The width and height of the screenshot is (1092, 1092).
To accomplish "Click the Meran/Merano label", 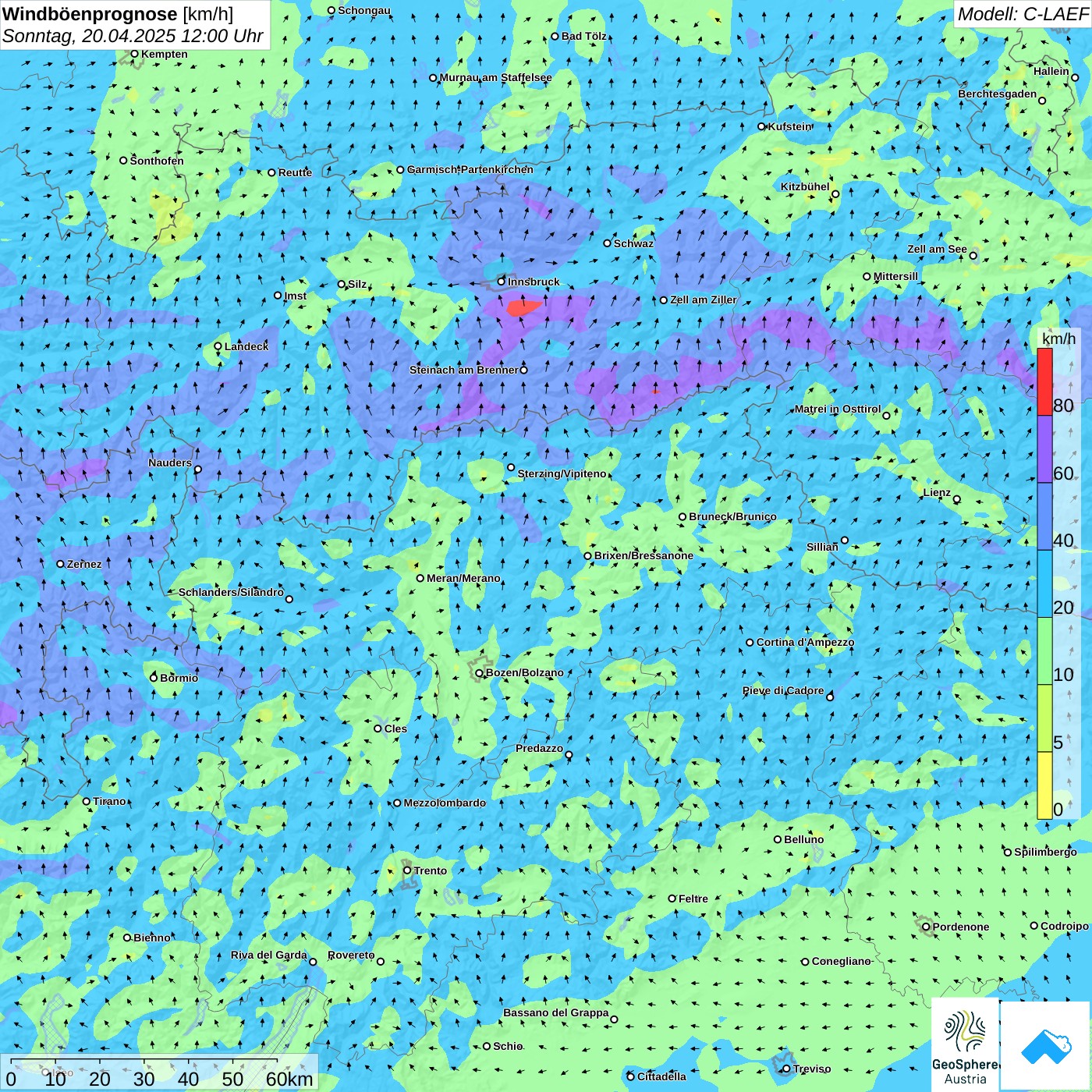I will pos(463,578).
